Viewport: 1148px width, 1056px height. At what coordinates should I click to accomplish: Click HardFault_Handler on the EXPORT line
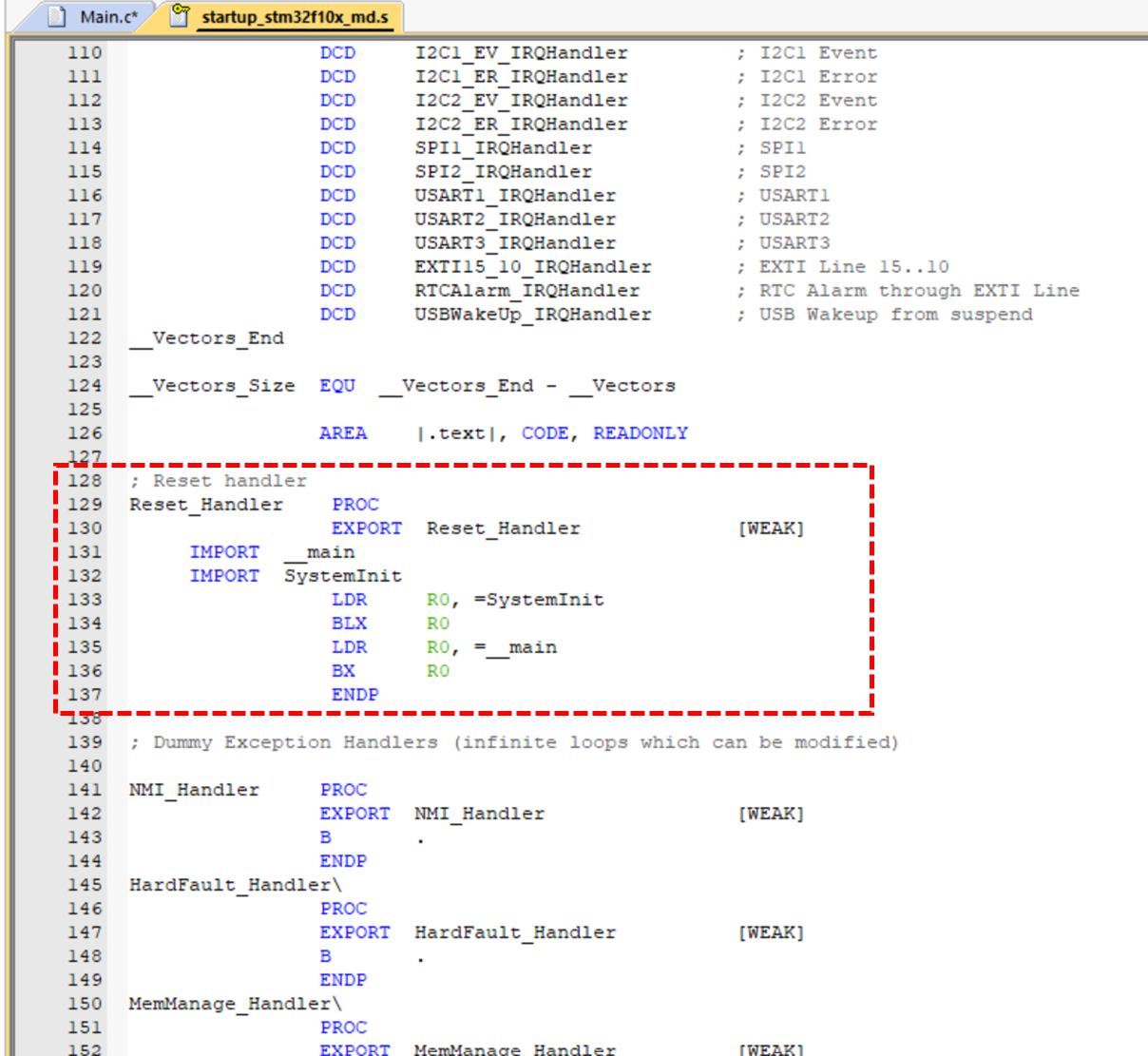click(x=515, y=932)
